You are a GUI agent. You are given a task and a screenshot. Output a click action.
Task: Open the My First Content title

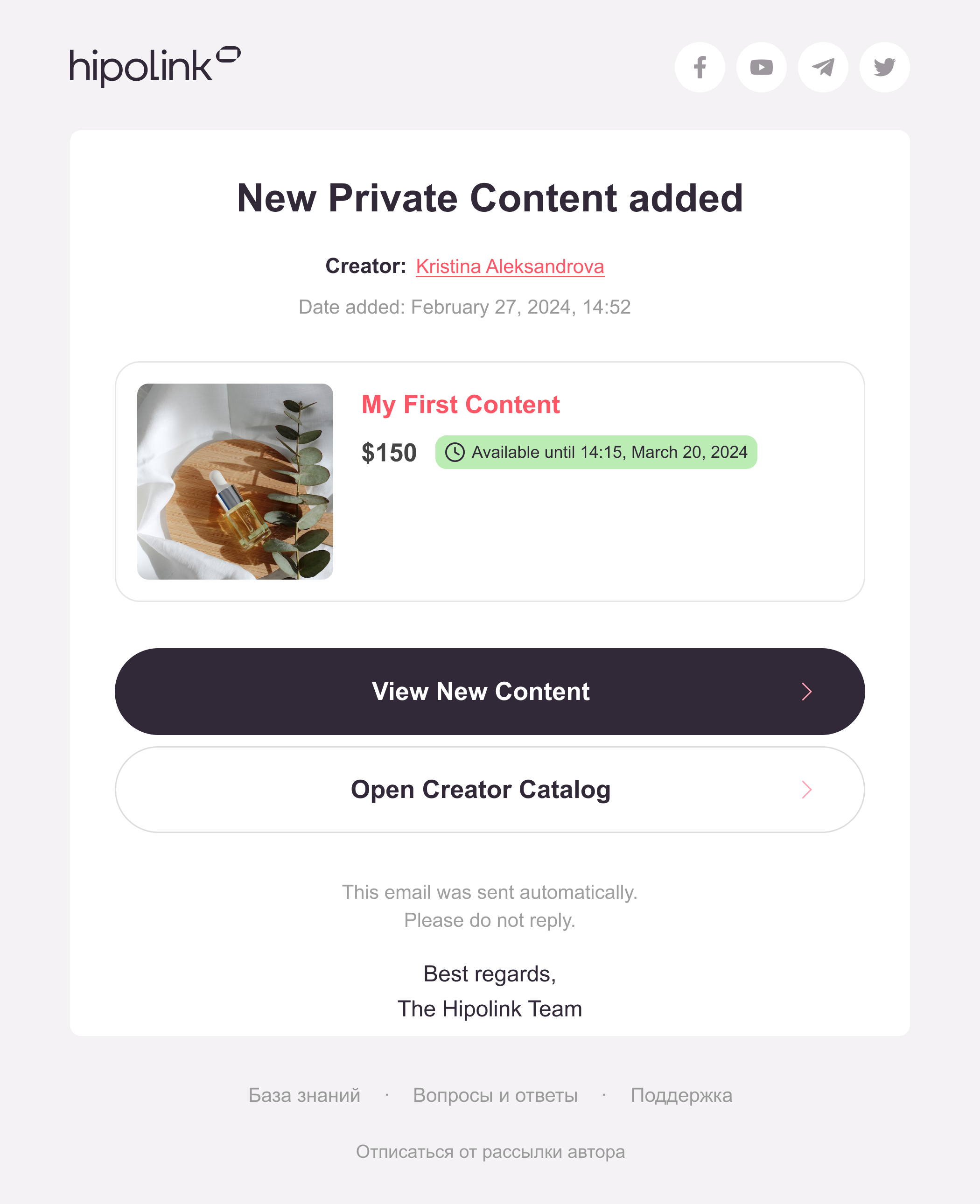tap(460, 405)
